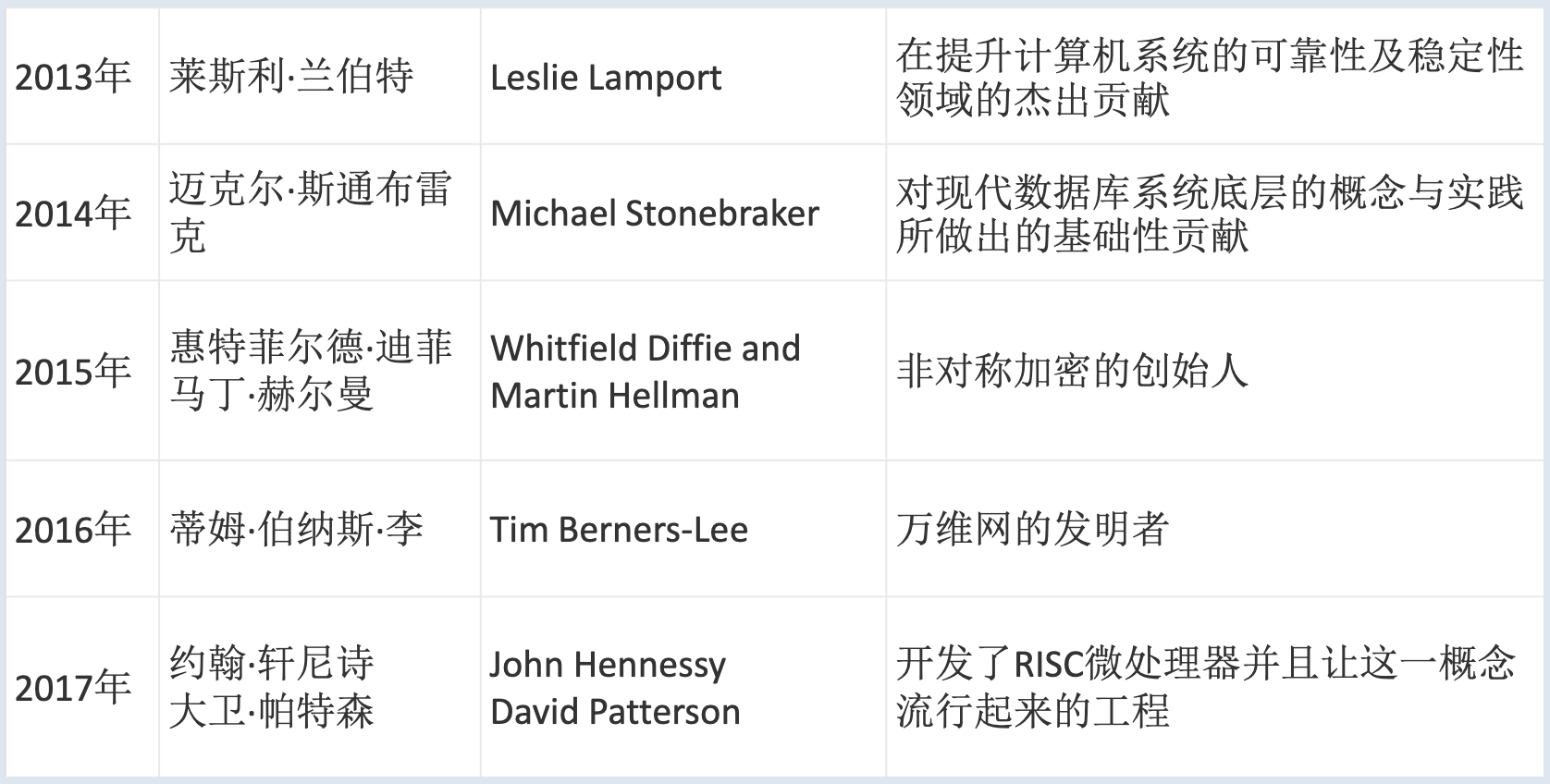Select the 2016年 year cell
Screen dimensions: 1550x784
(x=82, y=529)
